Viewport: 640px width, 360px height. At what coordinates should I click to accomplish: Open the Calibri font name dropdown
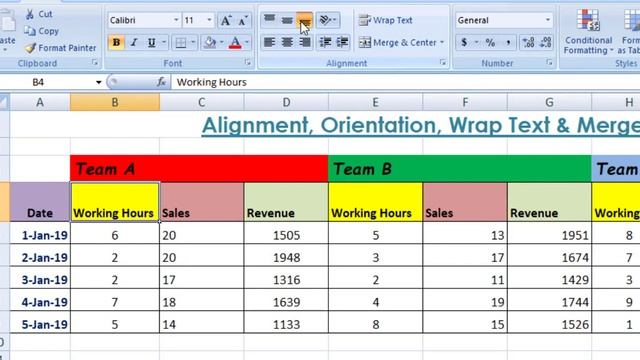point(176,20)
